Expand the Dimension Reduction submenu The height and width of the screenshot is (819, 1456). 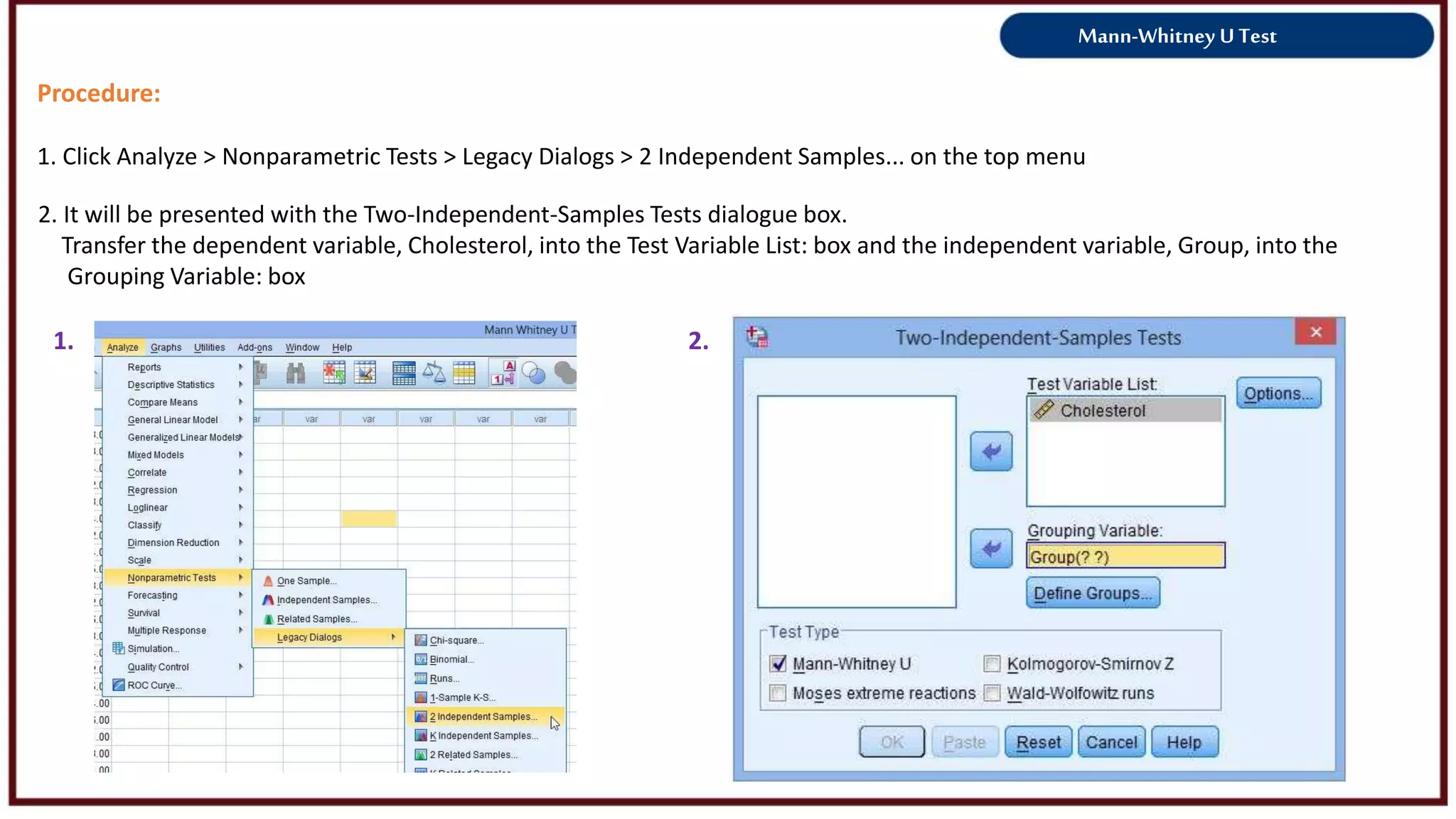(x=178, y=543)
